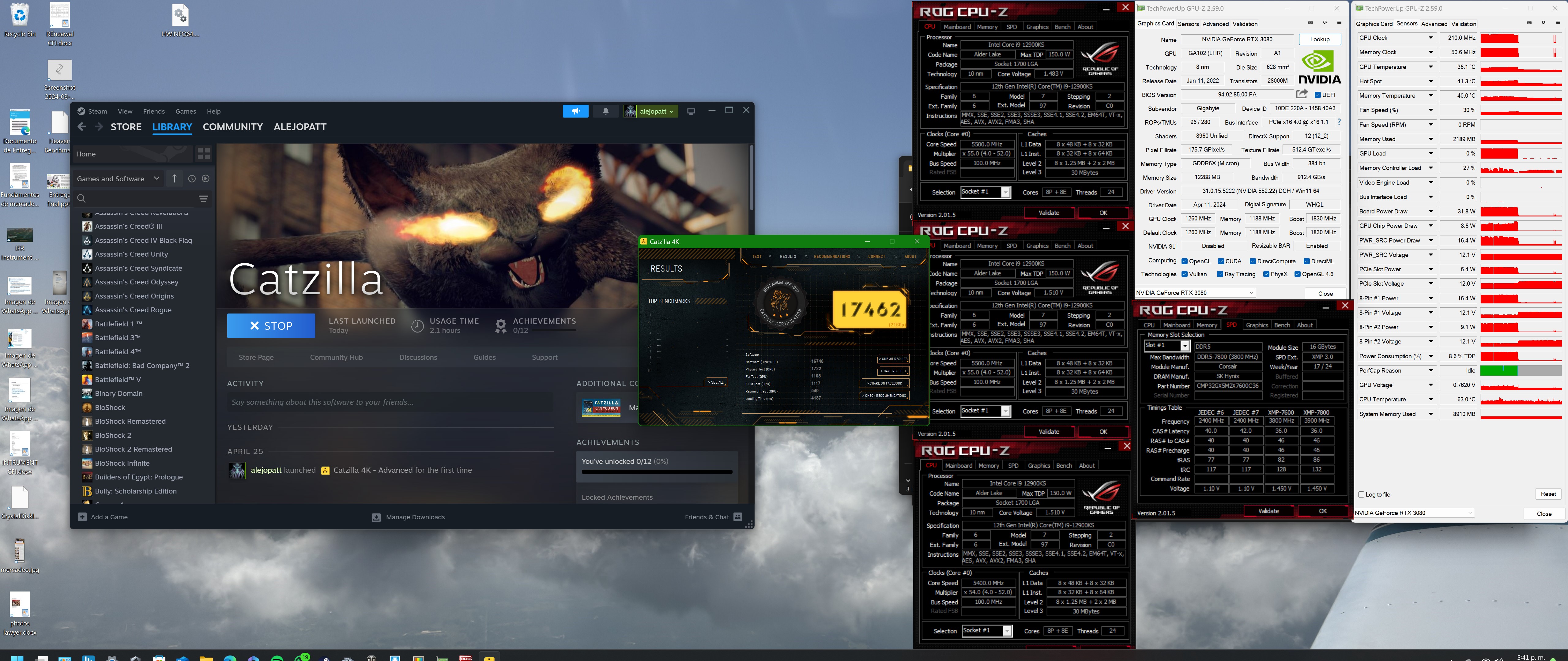
Task: Open Slot #1 dropdown in CPU-Z SPD window
Action: pos(1185,346)
